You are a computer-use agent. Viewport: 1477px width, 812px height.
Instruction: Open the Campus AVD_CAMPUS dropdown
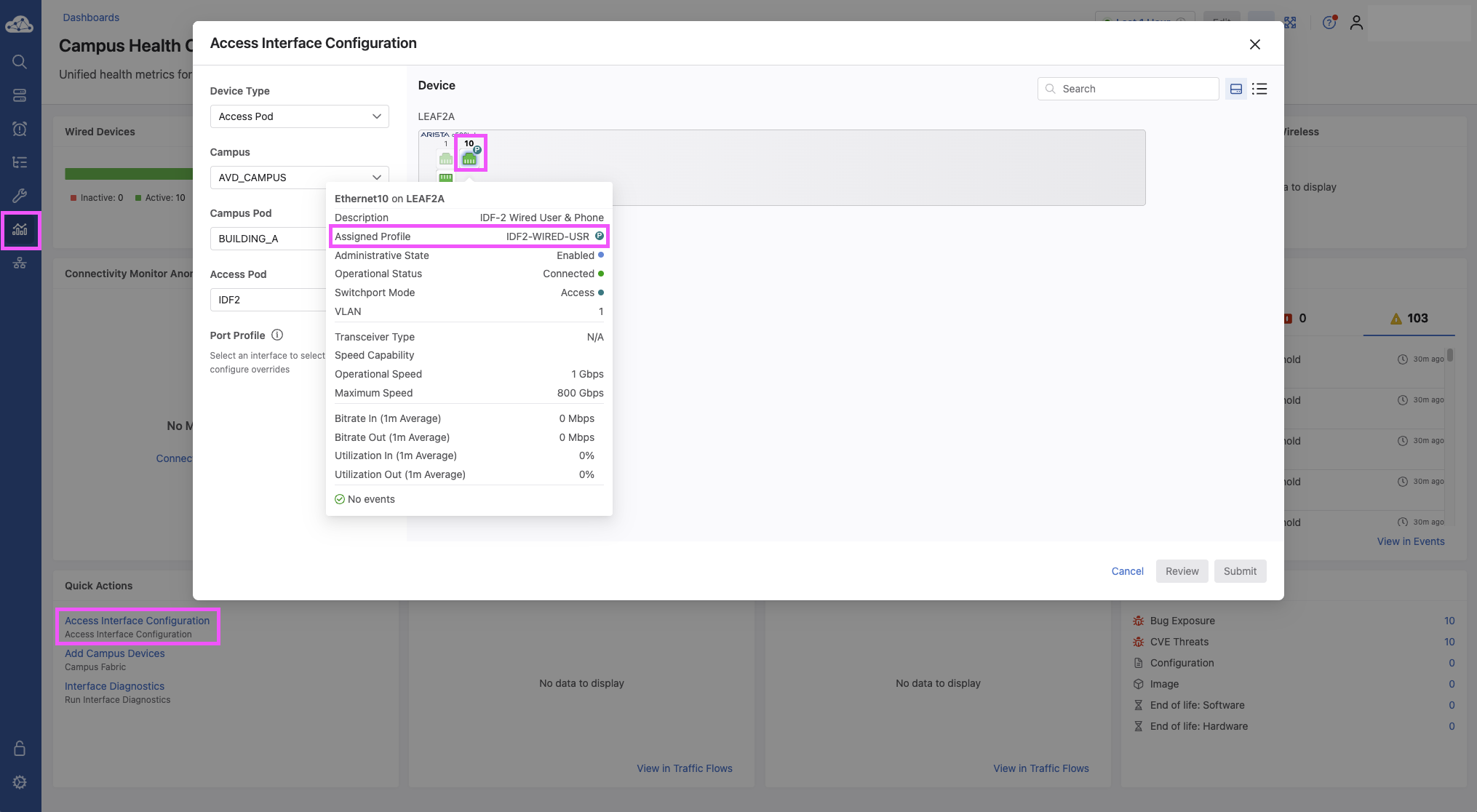[299, 178]
